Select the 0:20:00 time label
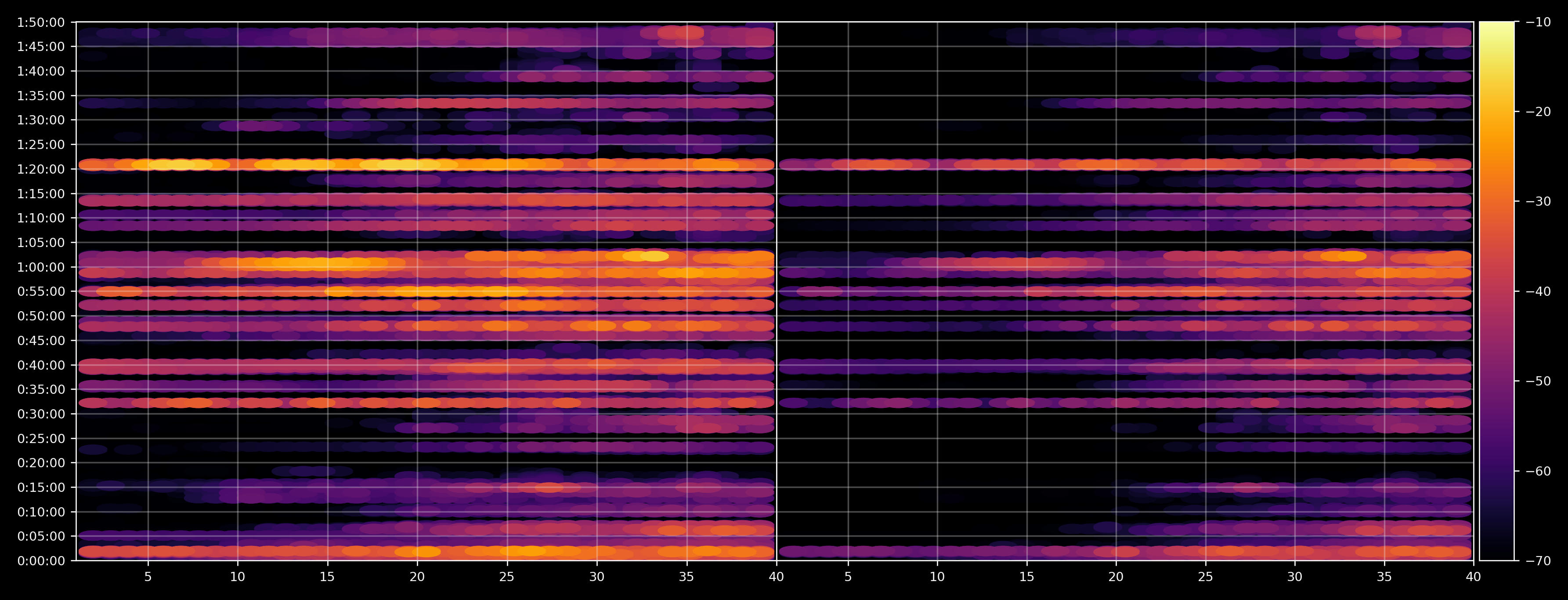1568x600 pixels. (41, 462)
